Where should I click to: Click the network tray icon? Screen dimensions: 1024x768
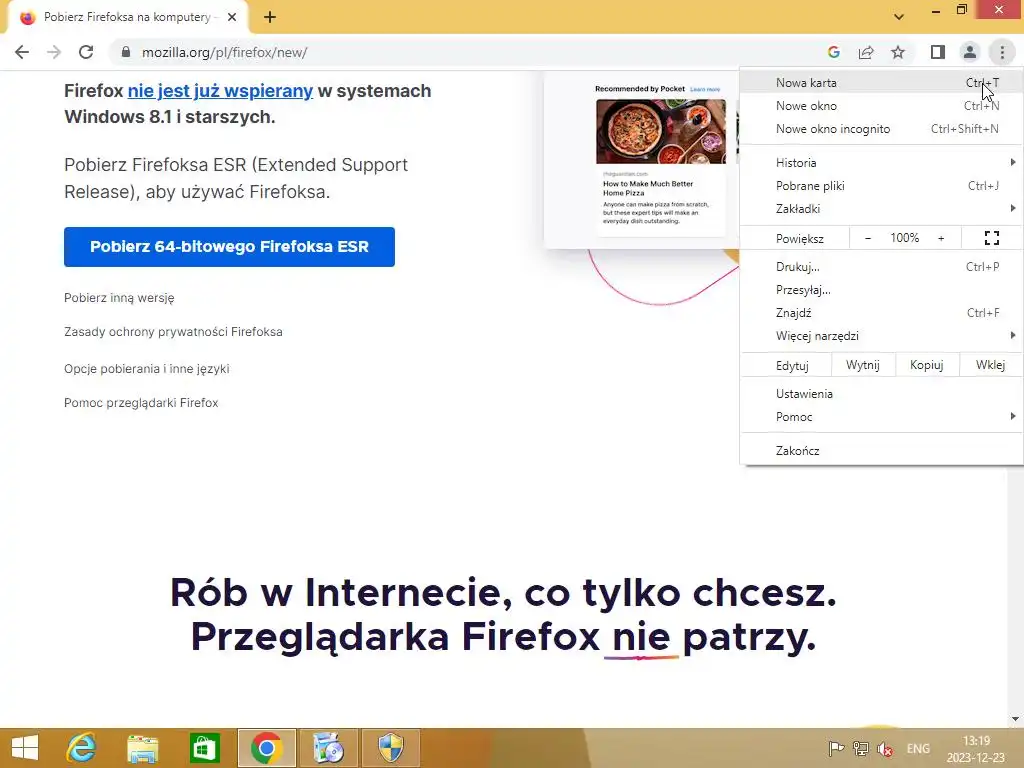click(x=861, y=749)
